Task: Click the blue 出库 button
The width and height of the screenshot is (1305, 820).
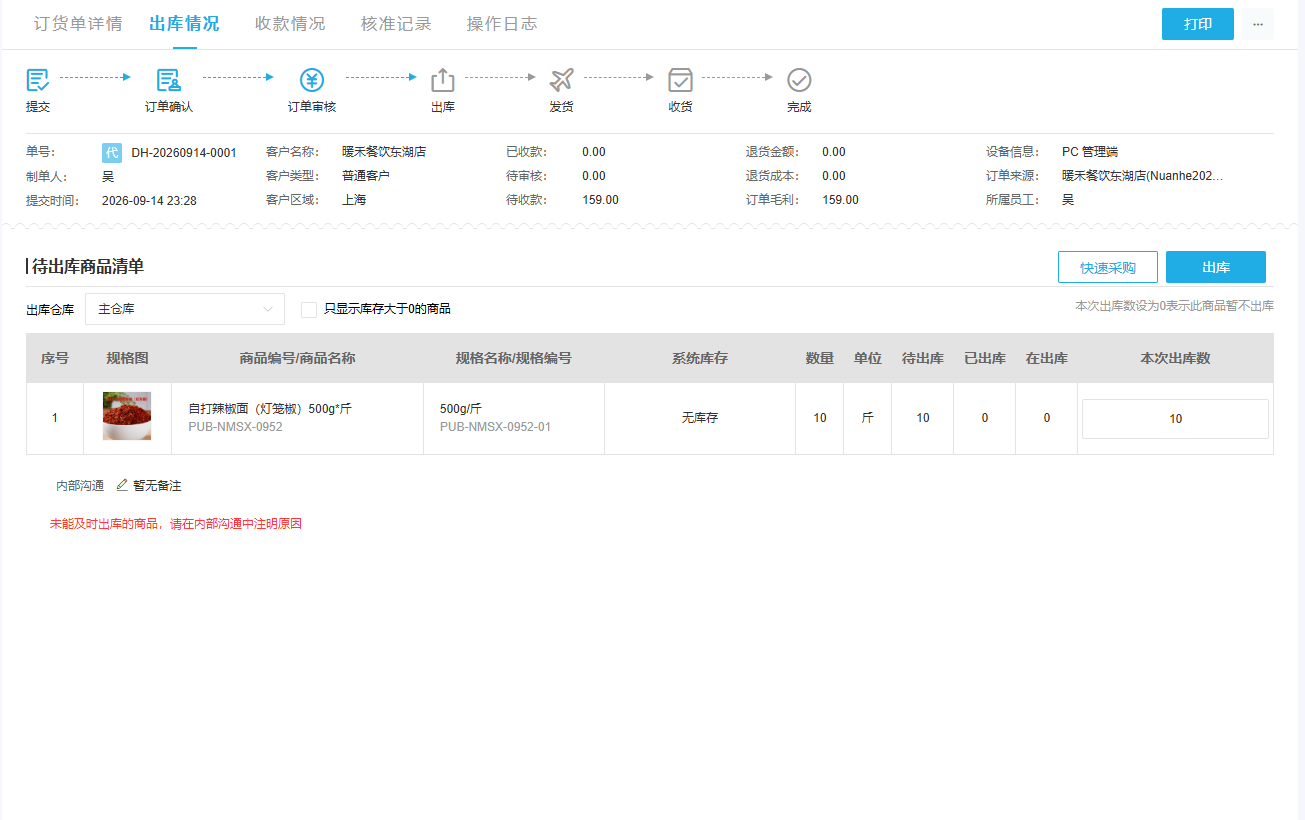Action: 1216,267
